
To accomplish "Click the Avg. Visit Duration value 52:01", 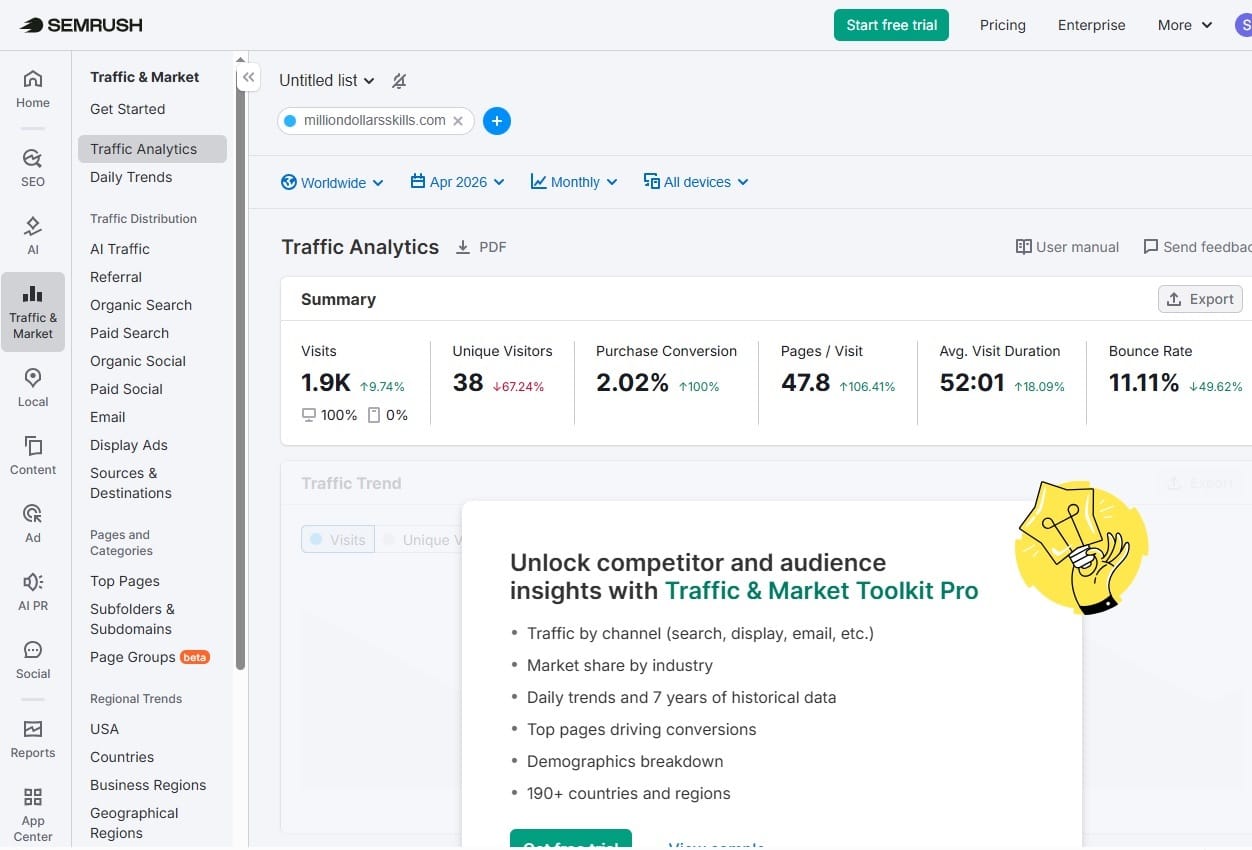I will pos(972,383).
